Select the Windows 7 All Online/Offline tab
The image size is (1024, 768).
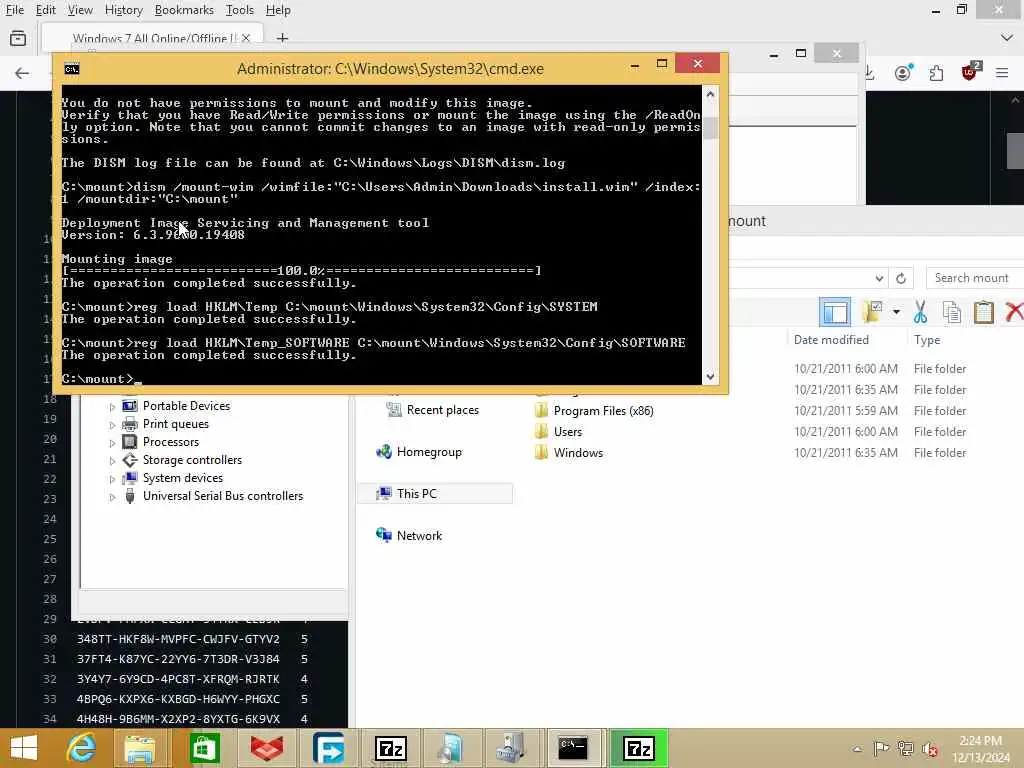coord(150,39)
